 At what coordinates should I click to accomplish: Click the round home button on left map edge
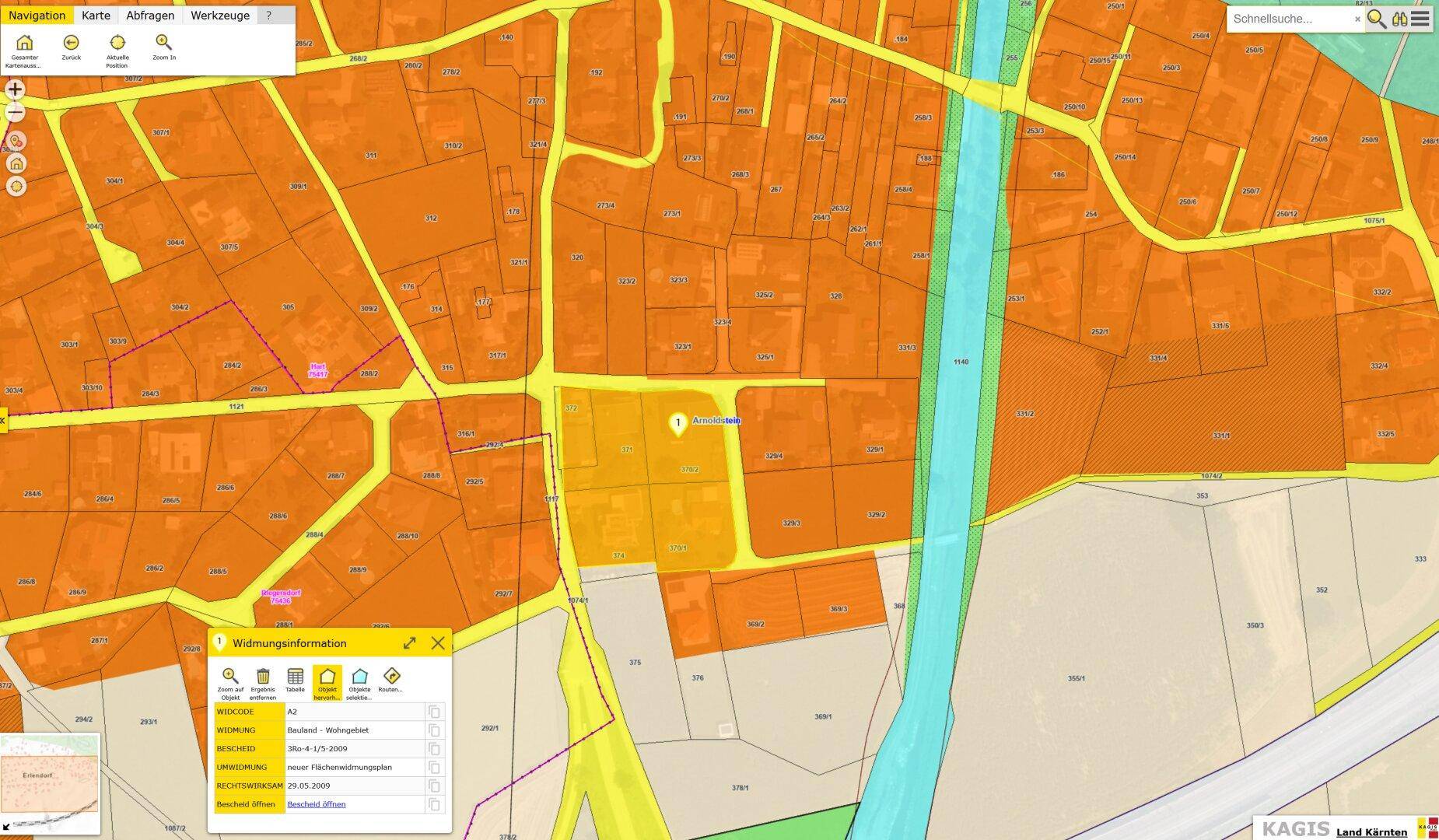pyautogui.click(x=16, y=163)
